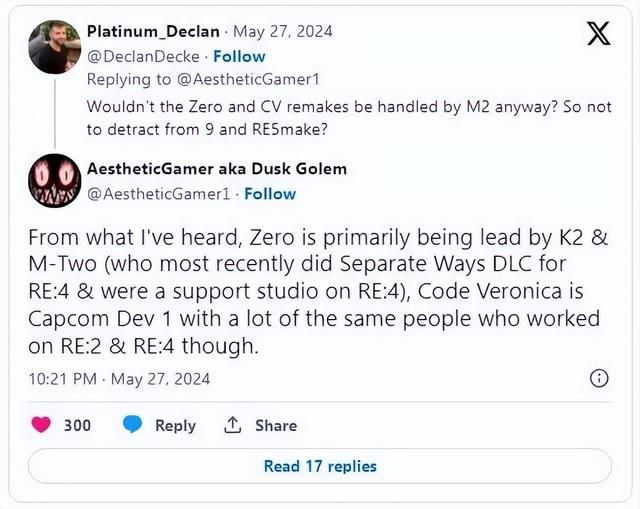Open the @DeclanDecke handle link
640x509 pixels.
click(x=145, y=56)
